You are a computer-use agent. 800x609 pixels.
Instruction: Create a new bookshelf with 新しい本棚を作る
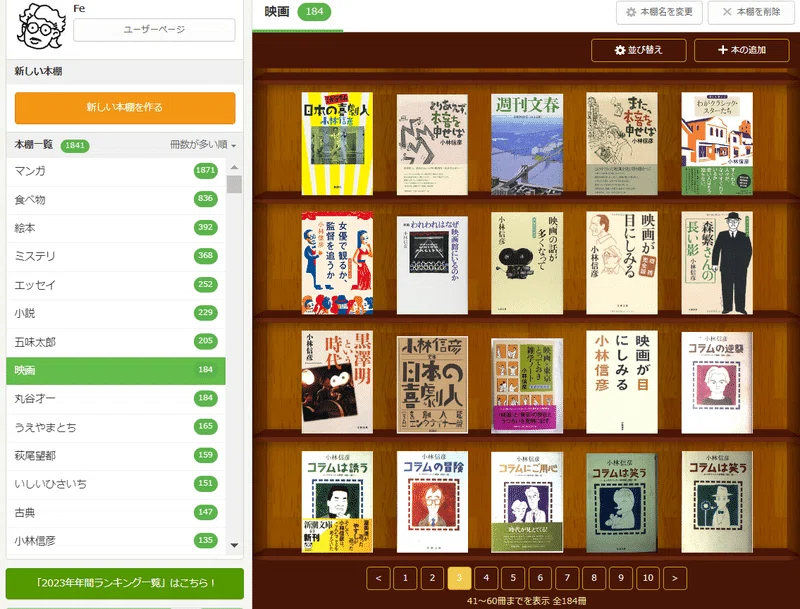pyautogui.click(x=125, y=108)
